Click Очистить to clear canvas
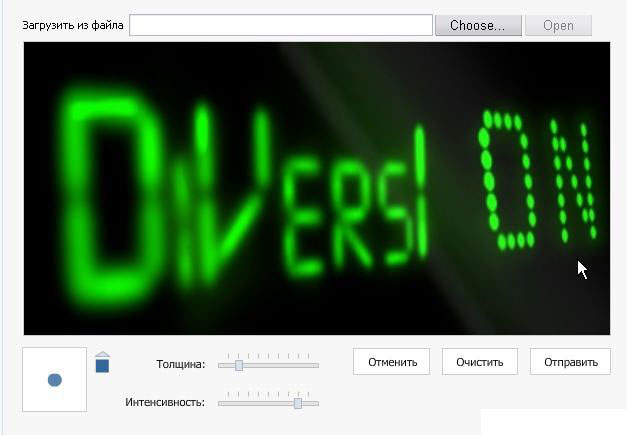This screenshot has height=435, width=627. click(480, 362)
